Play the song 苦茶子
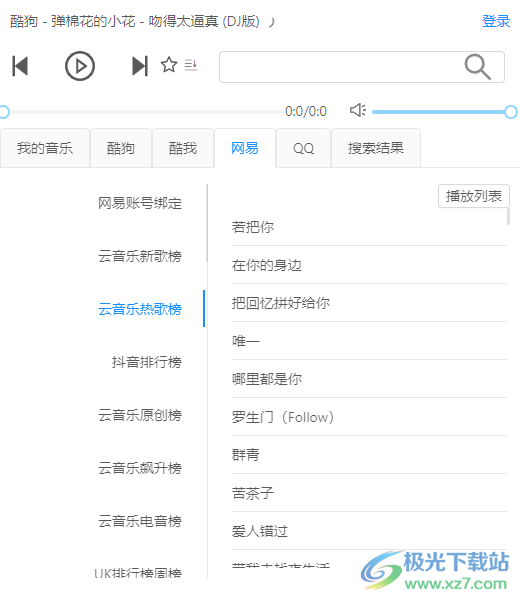This screenshot has height=600, width=520. (x=369, y=493)
